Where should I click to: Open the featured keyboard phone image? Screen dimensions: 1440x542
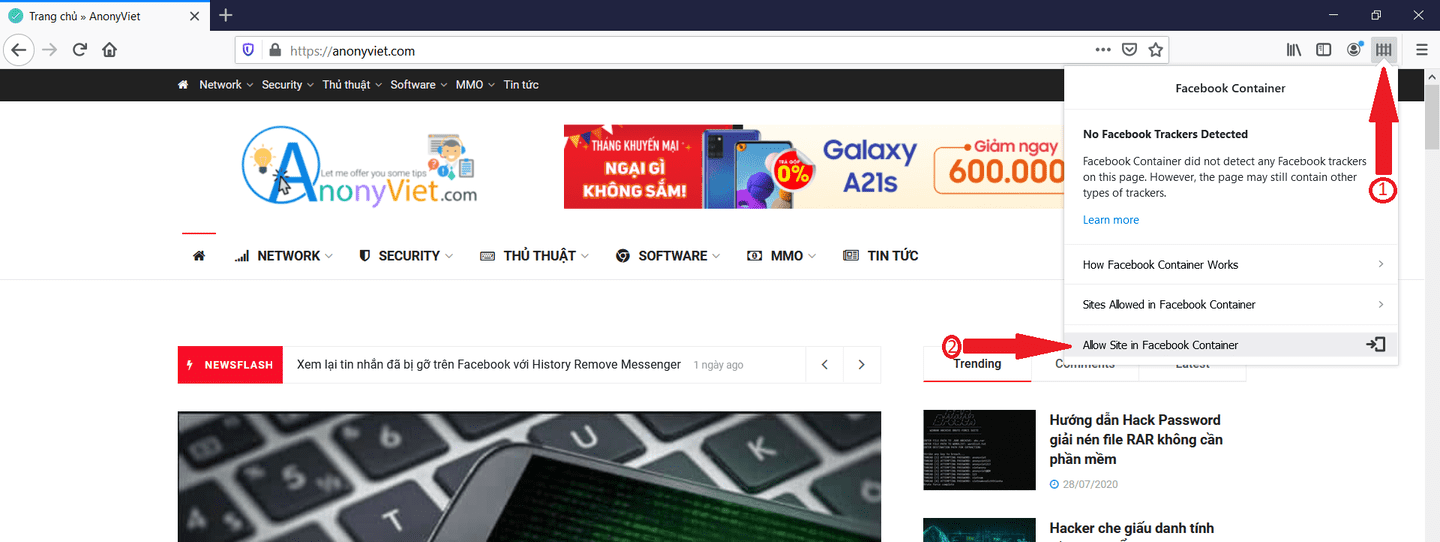tap(529, 476)
